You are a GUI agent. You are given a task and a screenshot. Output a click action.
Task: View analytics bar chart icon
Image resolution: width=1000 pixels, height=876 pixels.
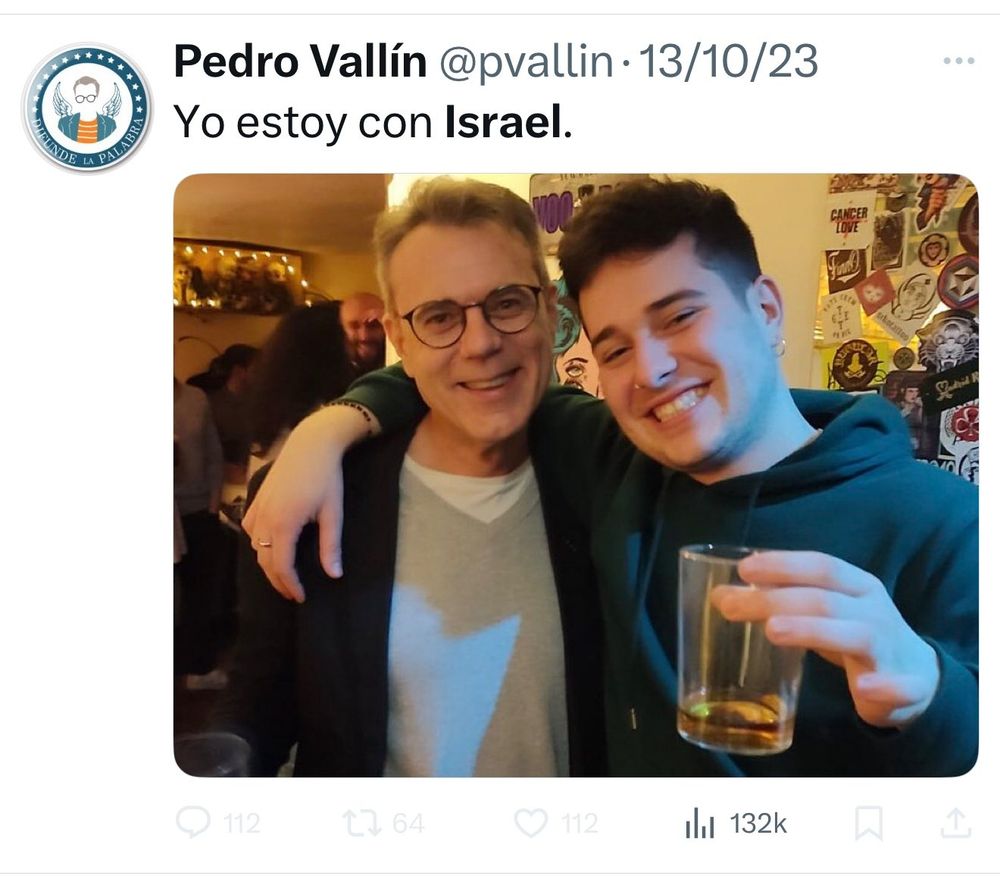(x=700, y=822)
